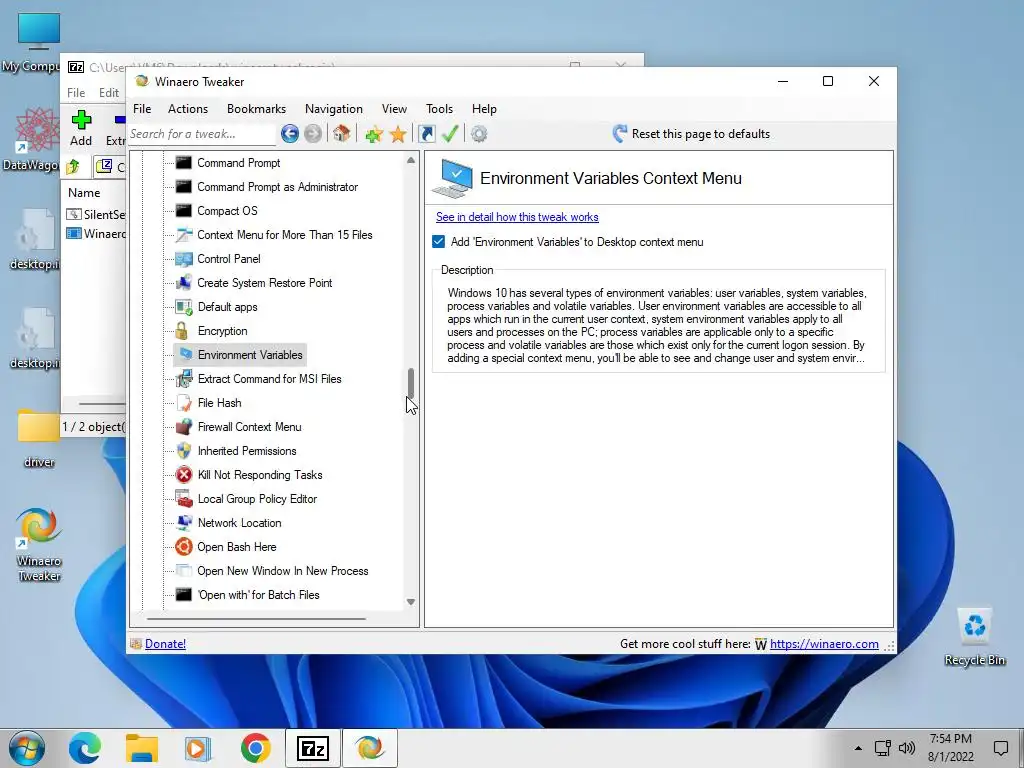1024x768 pixels.
Task: Open the https://winaero.com link
Action: 824,644
